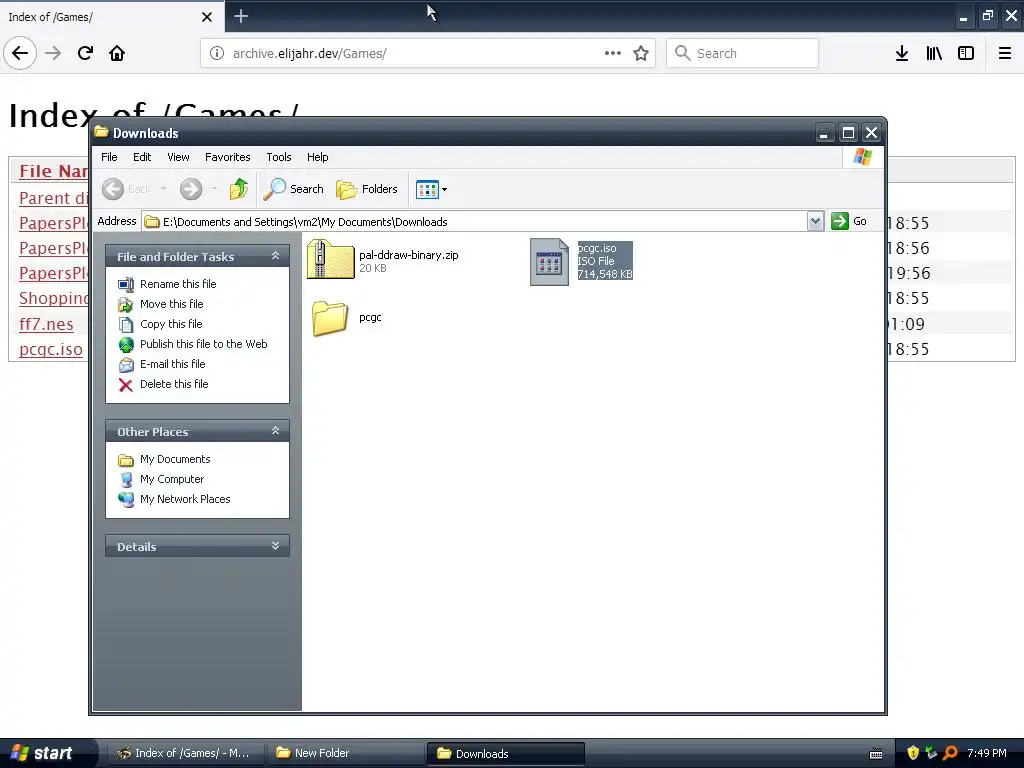Collapse File and Folder Tasks panel
This screenshot has height=768, width=1024.
point(275,256)
